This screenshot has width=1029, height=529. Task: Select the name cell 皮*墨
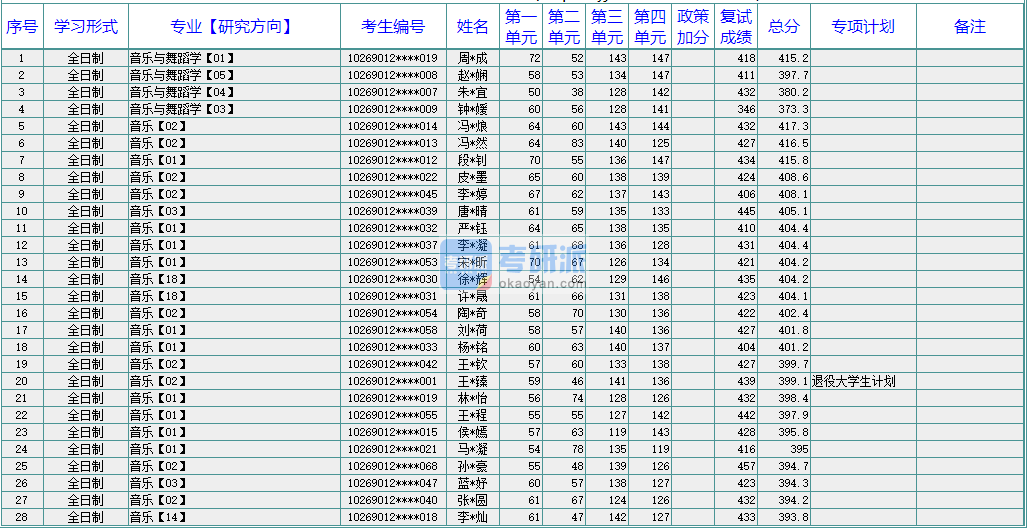click(473, 177)
